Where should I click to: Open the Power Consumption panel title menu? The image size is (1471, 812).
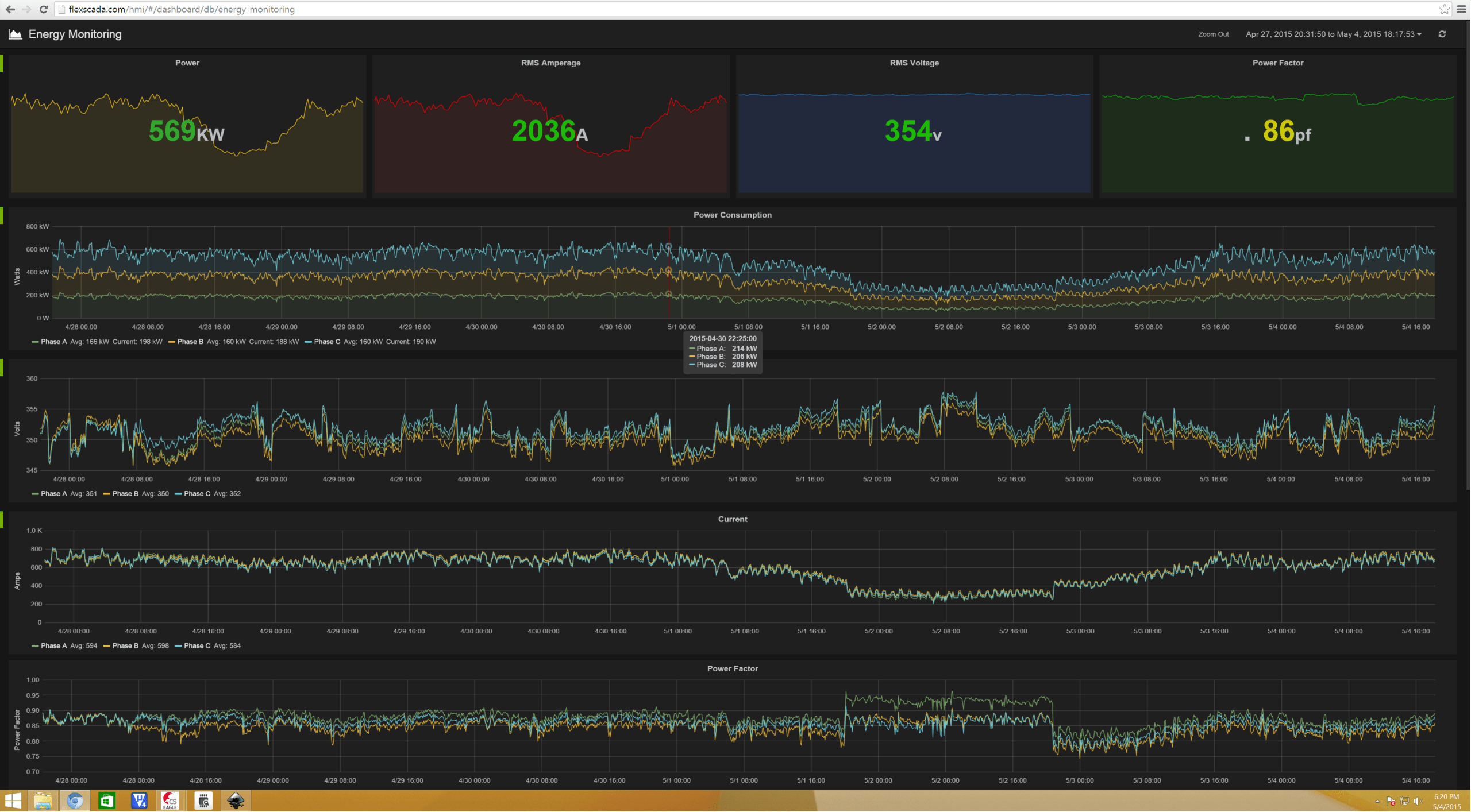pos(732,215)
